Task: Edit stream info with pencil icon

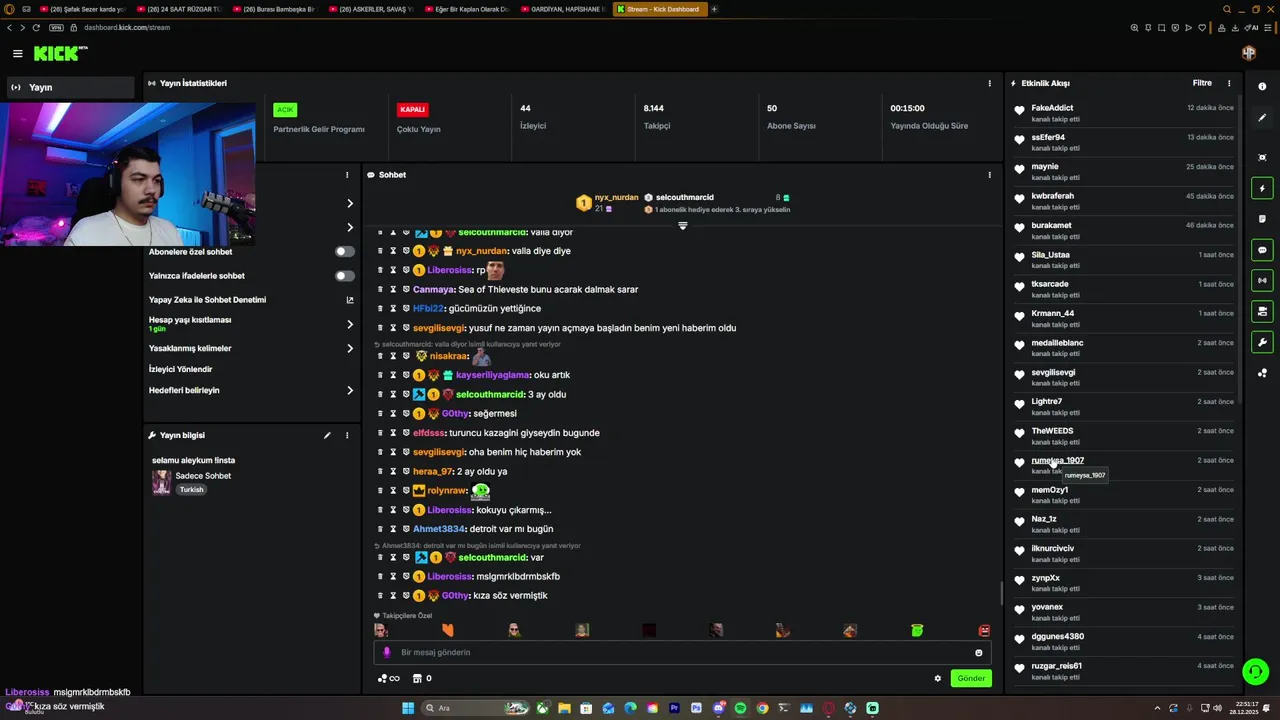Action: point(327,435)
